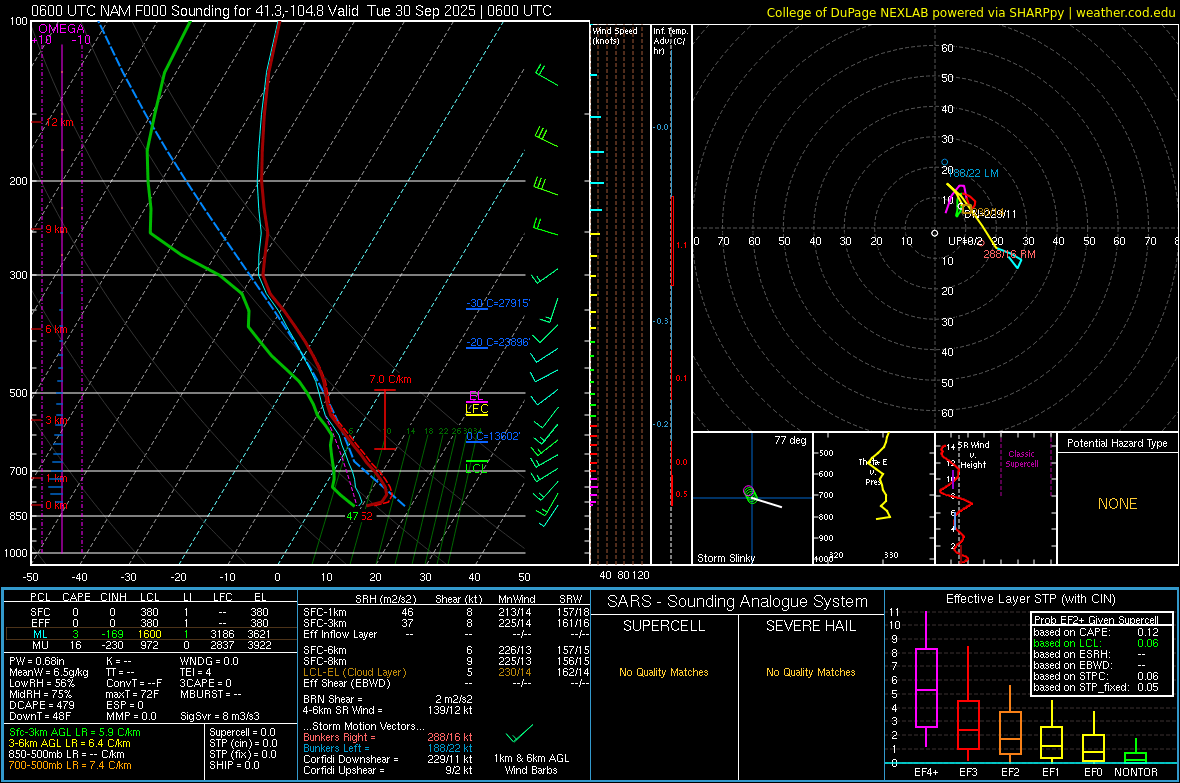
Task: Click the Classic Supercell label
Action: [1022, 459]
